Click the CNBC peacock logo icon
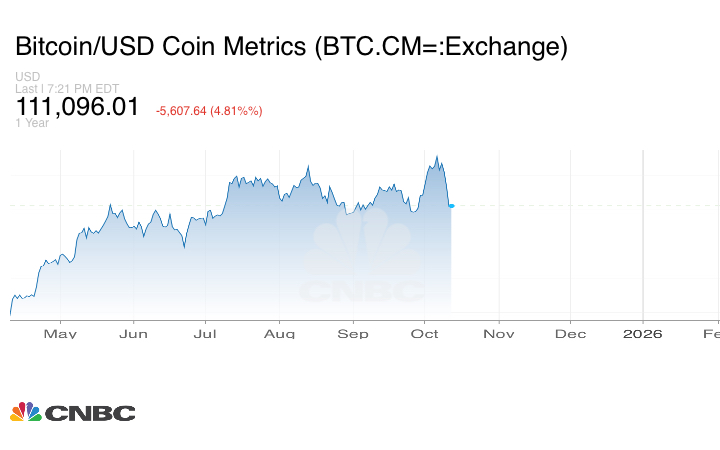 coord(25,412)
